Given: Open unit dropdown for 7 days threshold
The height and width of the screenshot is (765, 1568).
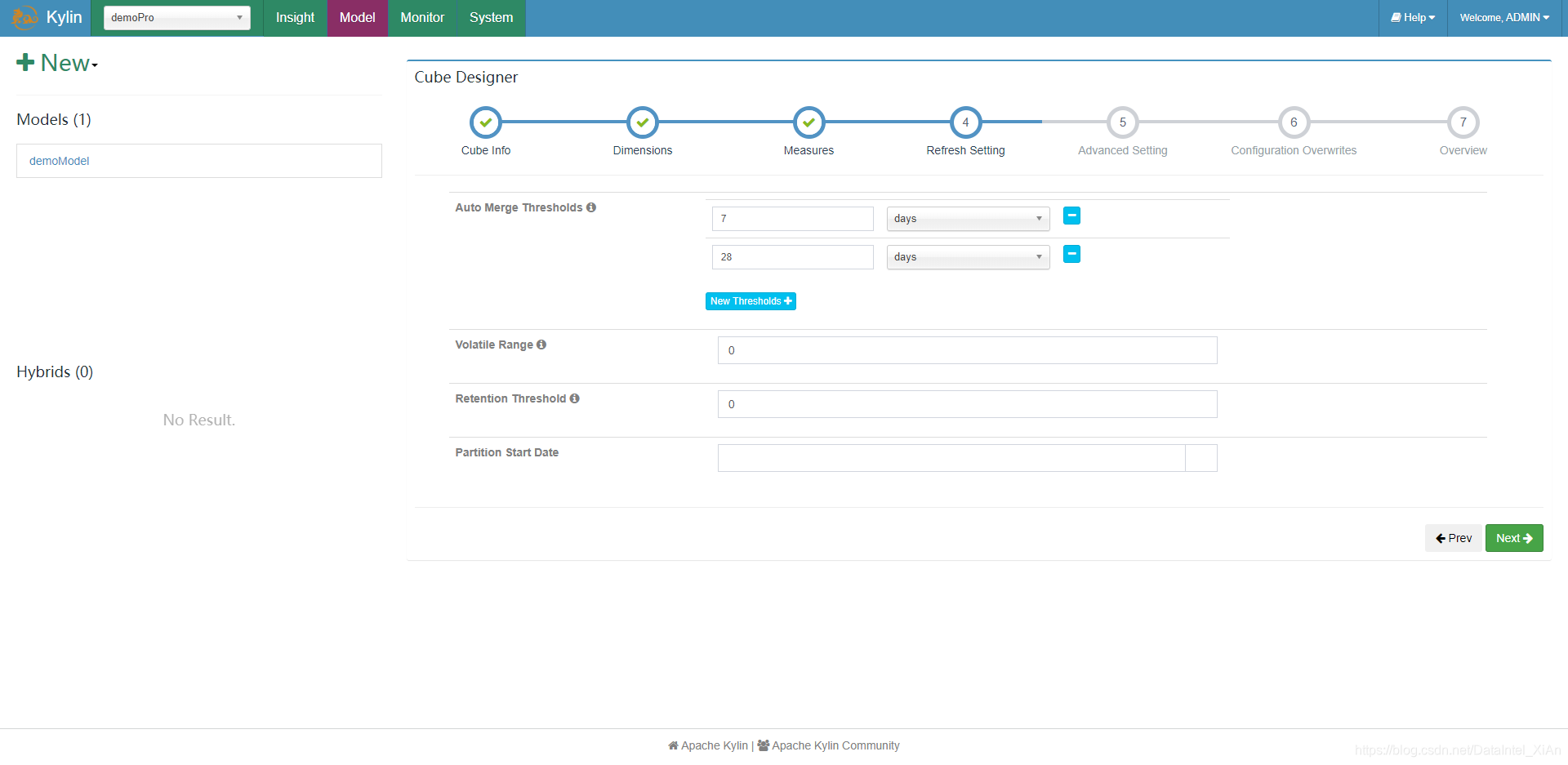Looking at the screenshot, I should tap(969, 219).
